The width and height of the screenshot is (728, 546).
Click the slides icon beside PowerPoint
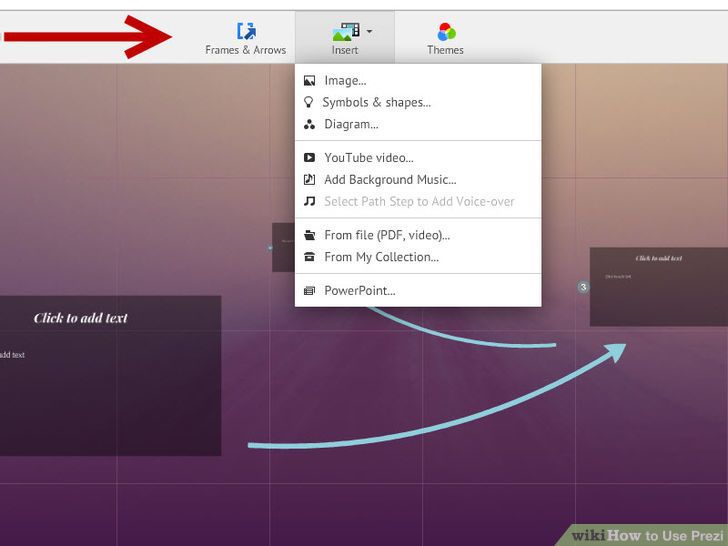click(309, 291)
